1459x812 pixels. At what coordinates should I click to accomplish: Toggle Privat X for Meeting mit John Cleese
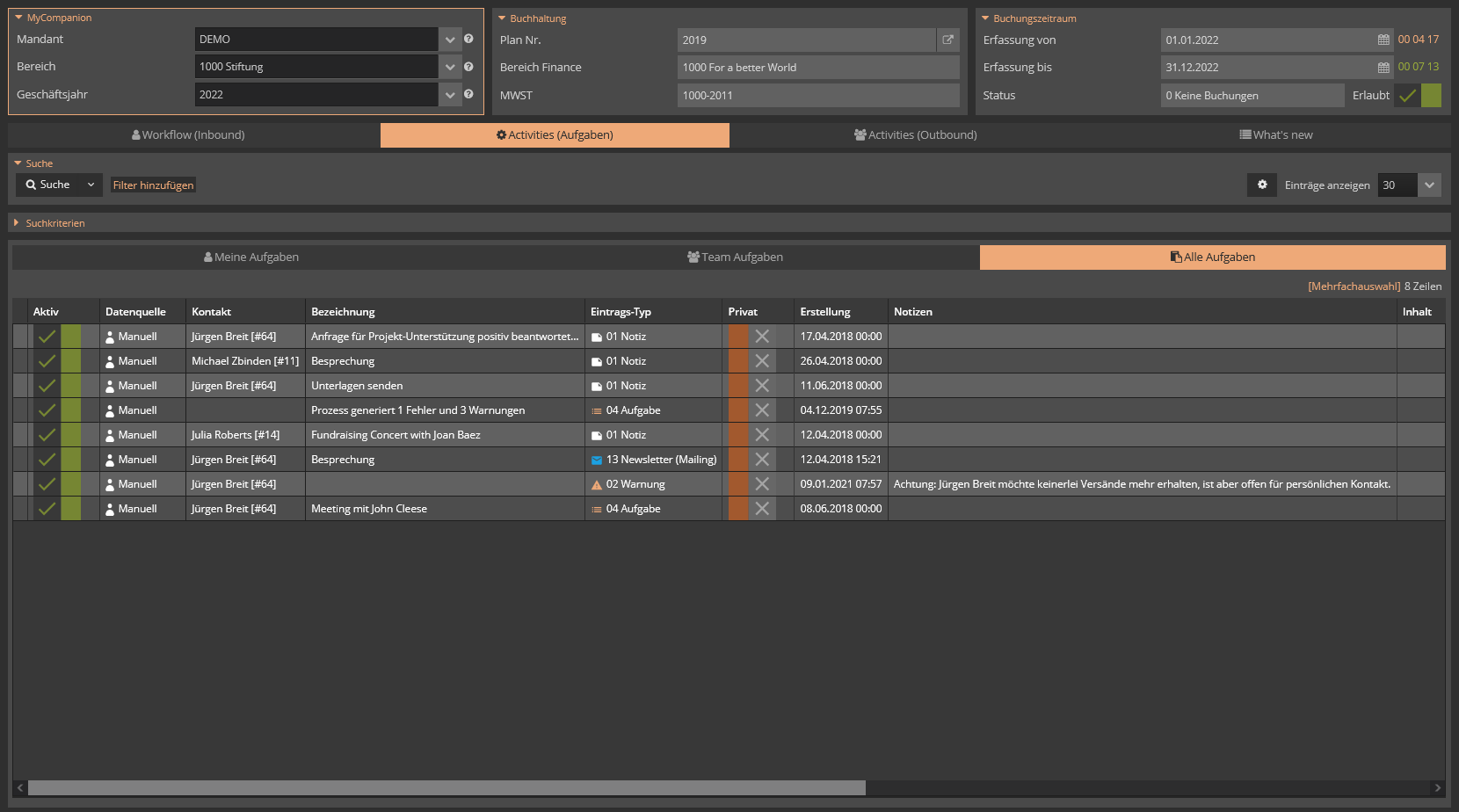pos(762,509)
